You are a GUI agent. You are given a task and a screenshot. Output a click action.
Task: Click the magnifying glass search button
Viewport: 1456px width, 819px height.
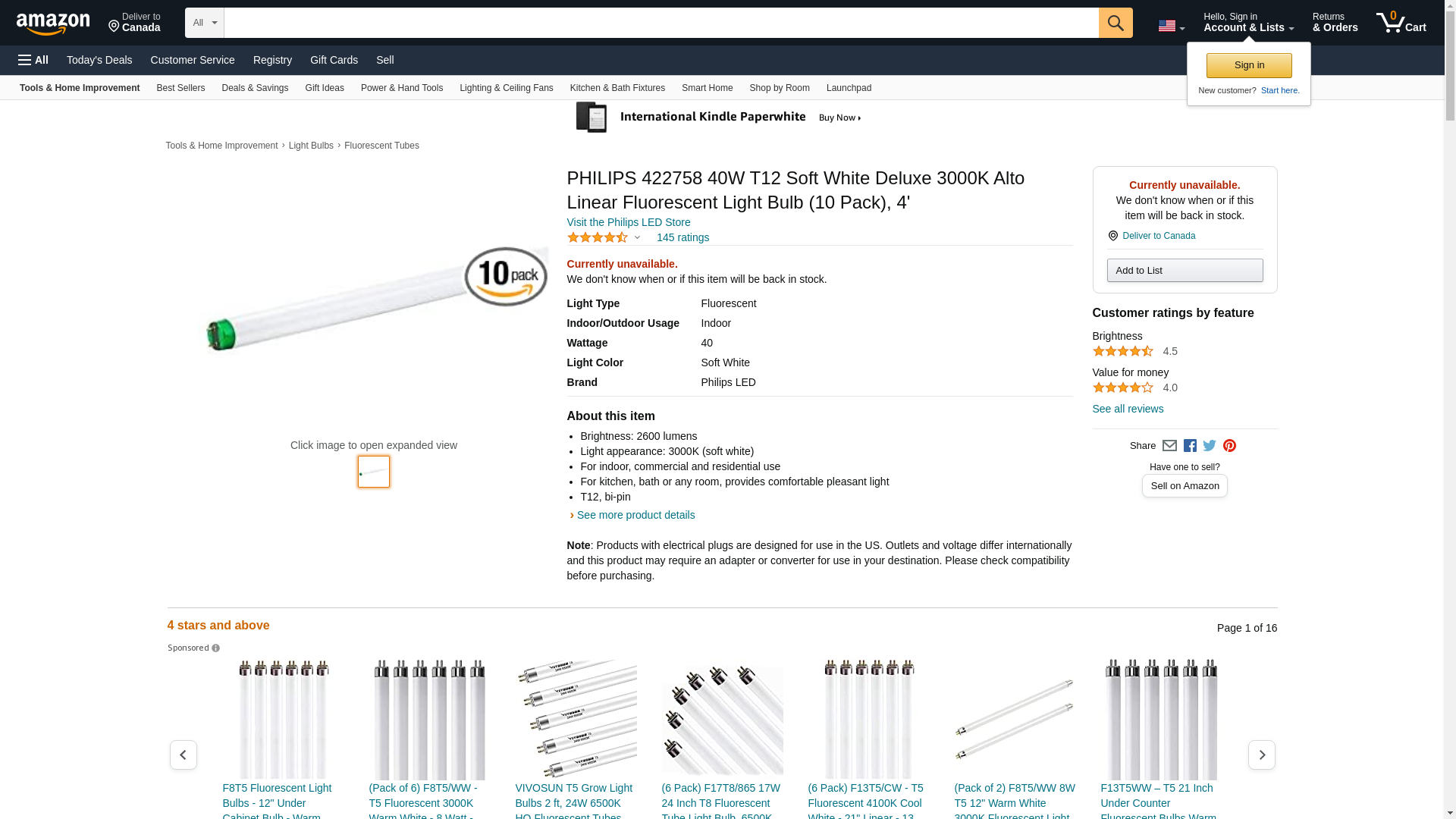pos(1115,23)
